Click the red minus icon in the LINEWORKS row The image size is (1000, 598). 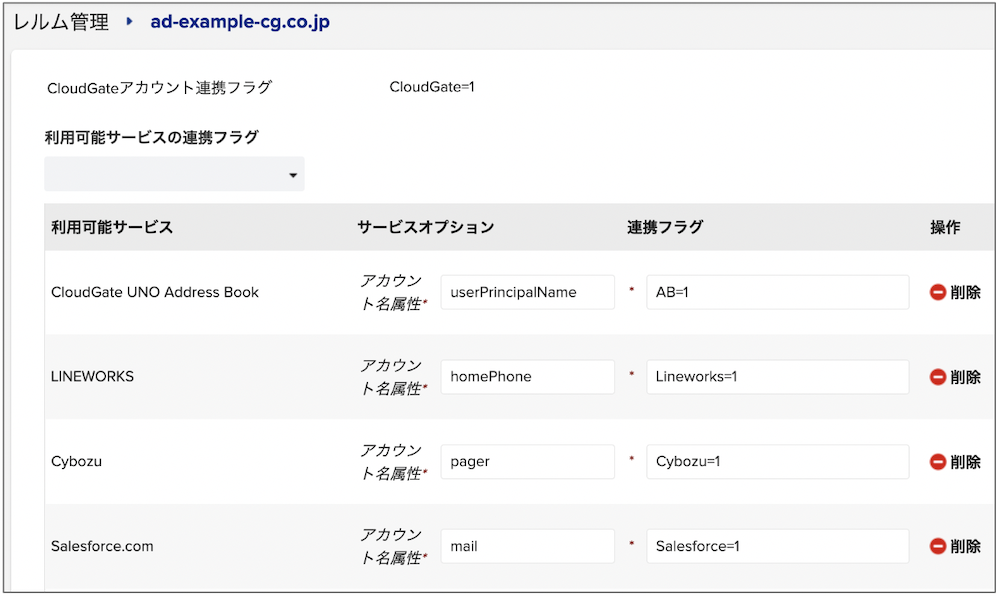point(938,377)
